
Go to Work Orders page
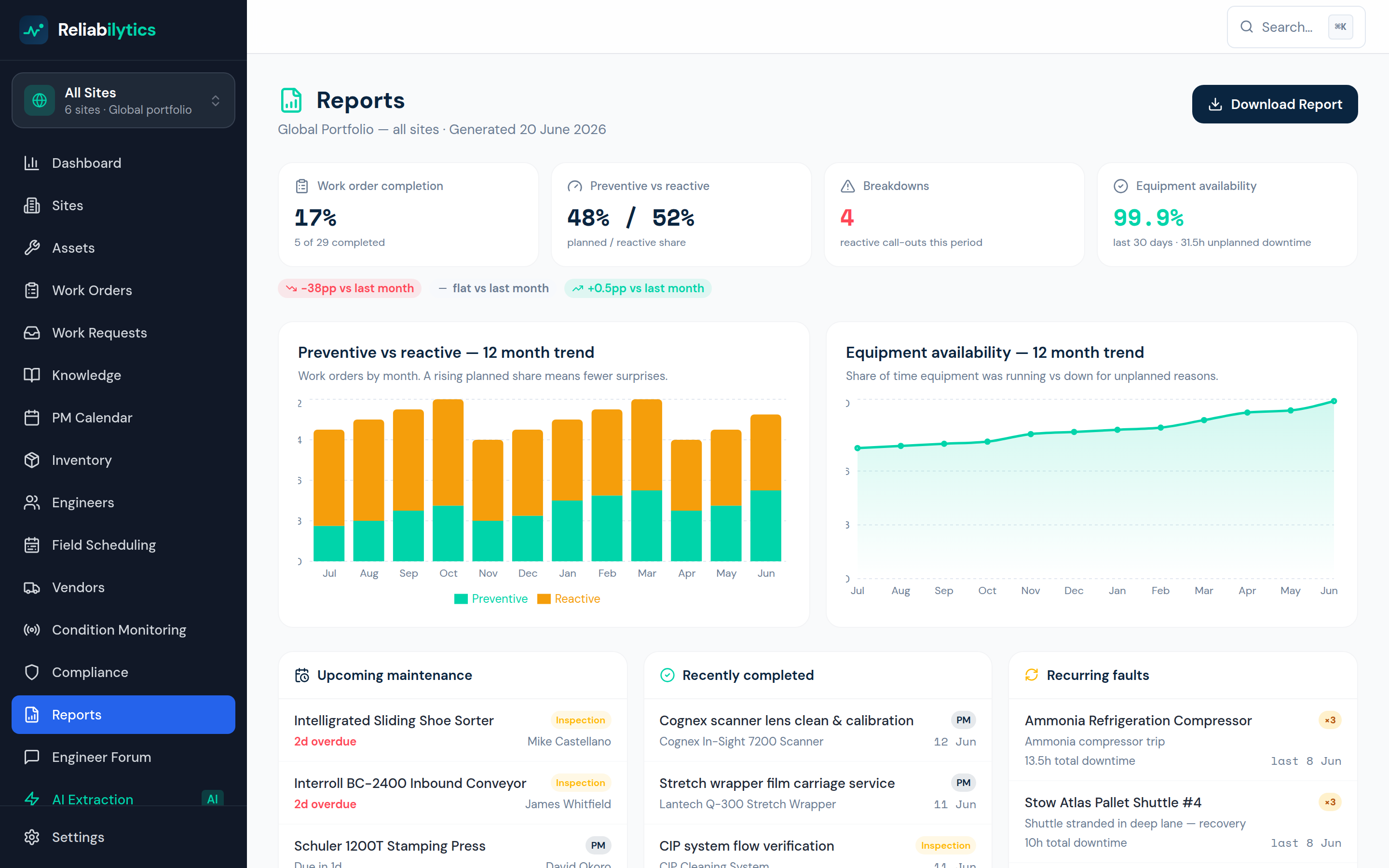(x=123, y=290)
